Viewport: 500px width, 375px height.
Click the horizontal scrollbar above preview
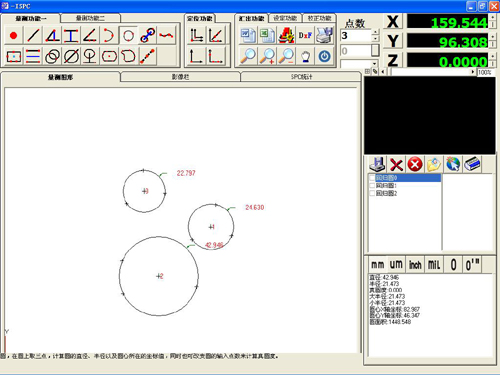[428, 72]
